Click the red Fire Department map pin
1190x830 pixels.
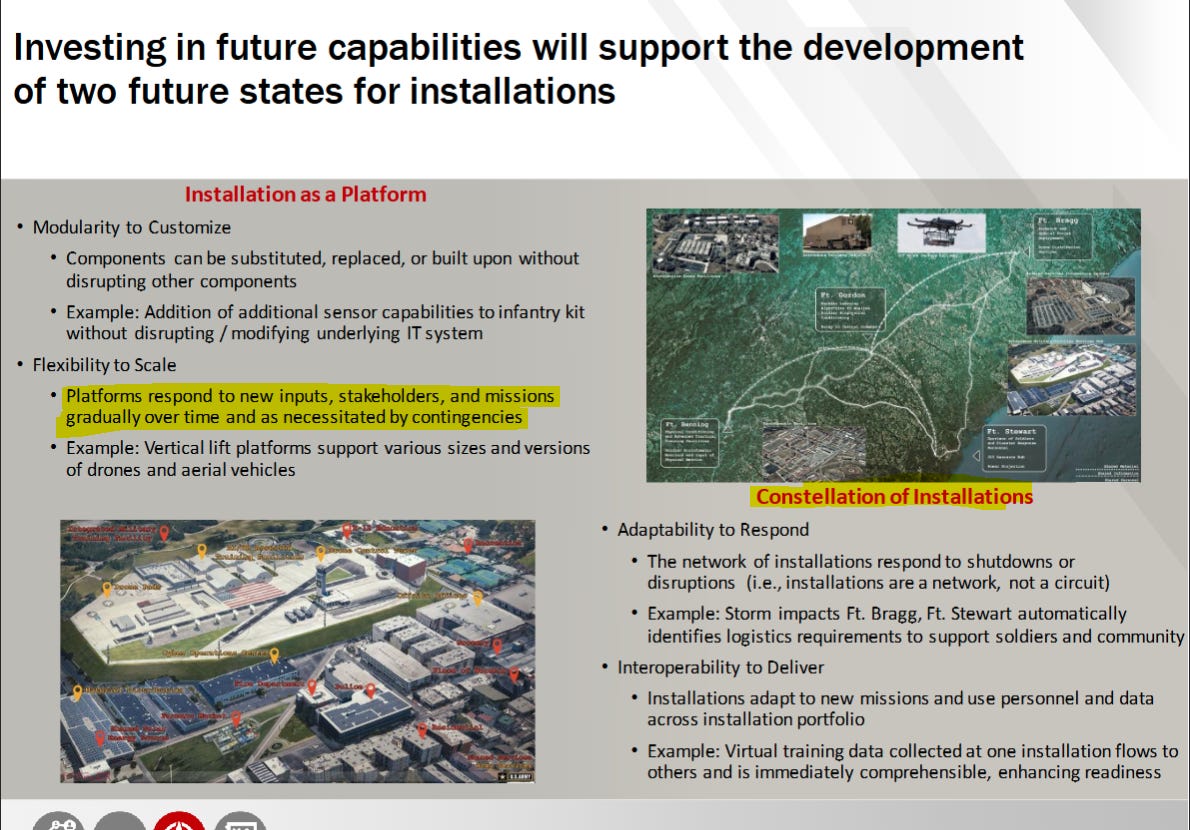point(311,687)
